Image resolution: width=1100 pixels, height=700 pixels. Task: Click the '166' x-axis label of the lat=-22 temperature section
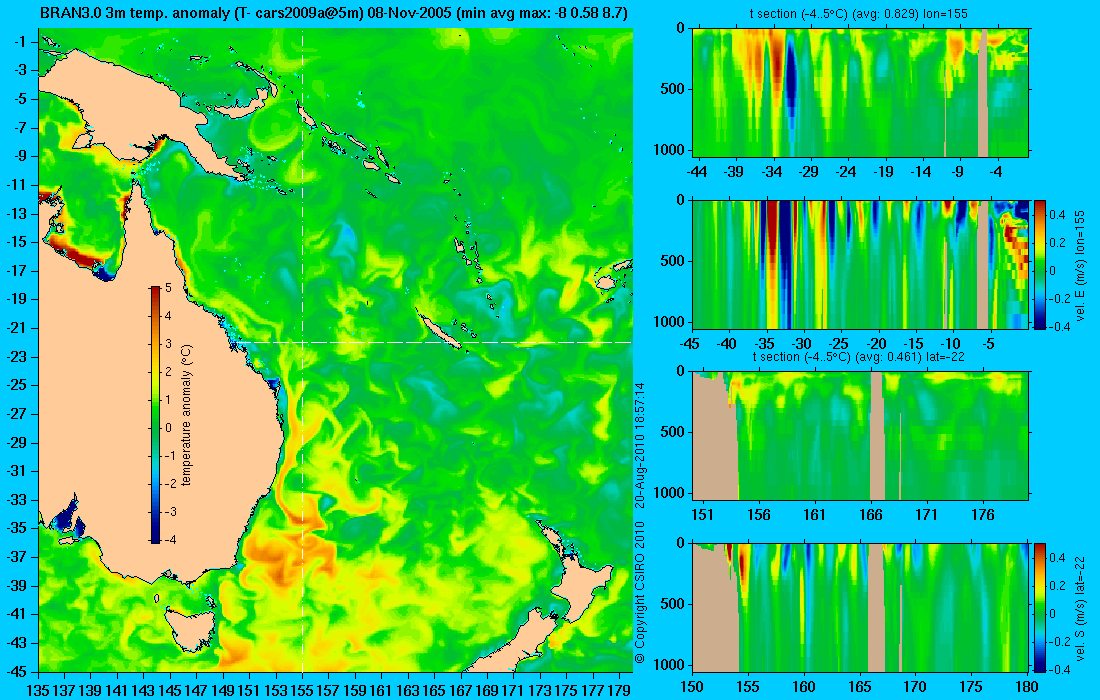point(871,515)
